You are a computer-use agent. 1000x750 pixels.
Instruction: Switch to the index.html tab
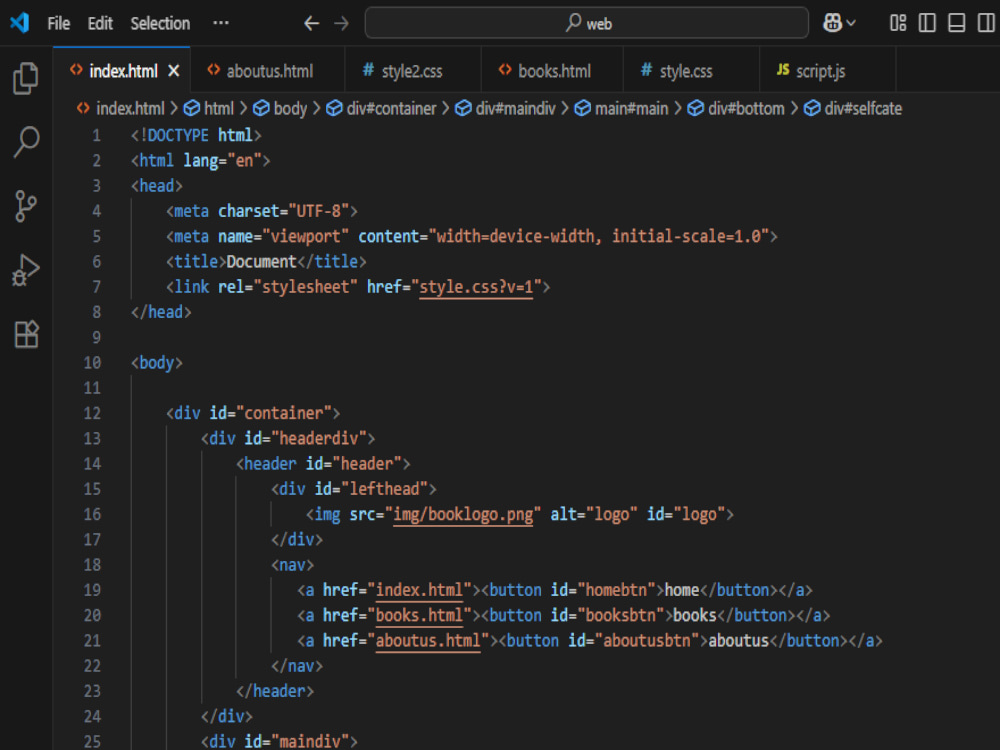click(122, 71)
